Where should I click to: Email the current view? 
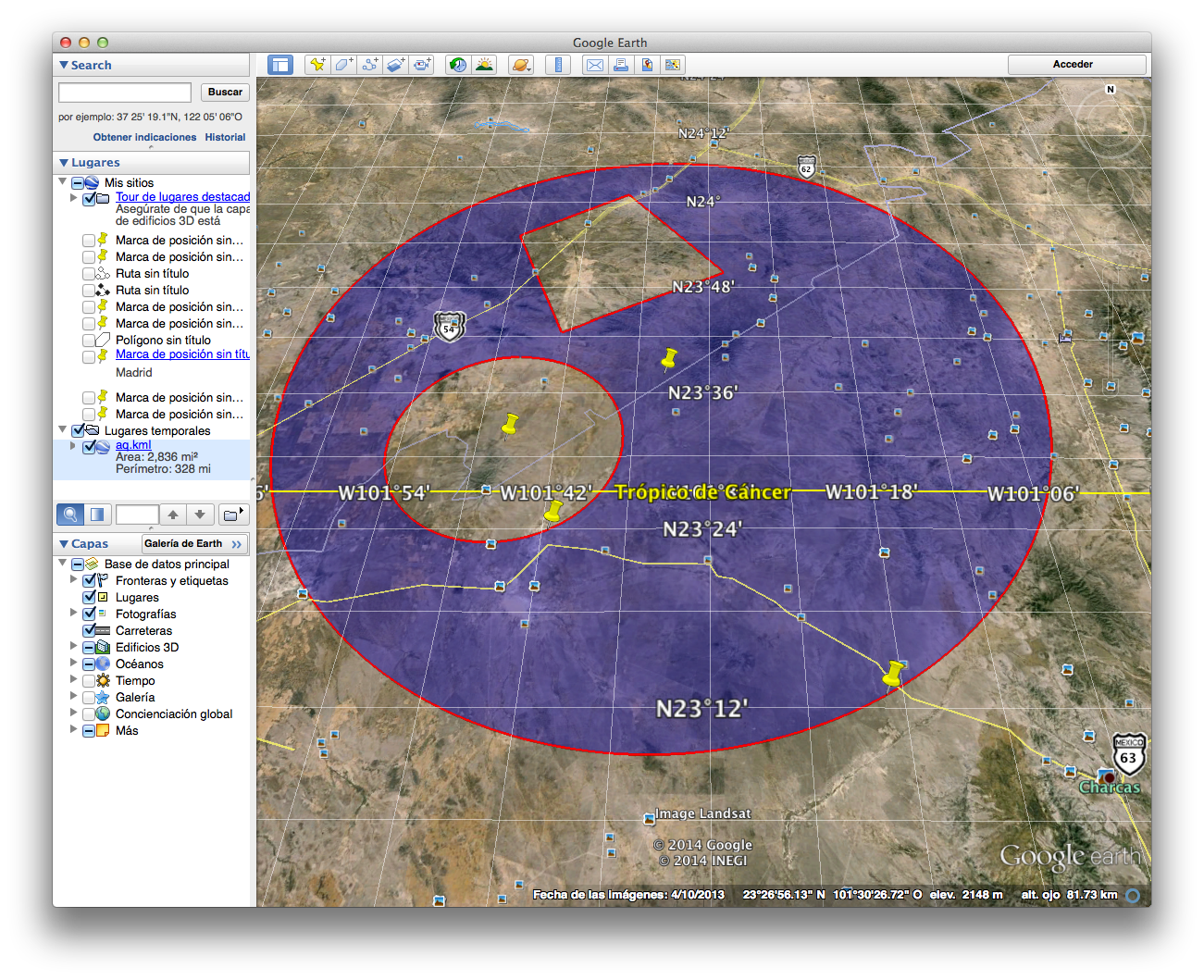coord(594,64)
